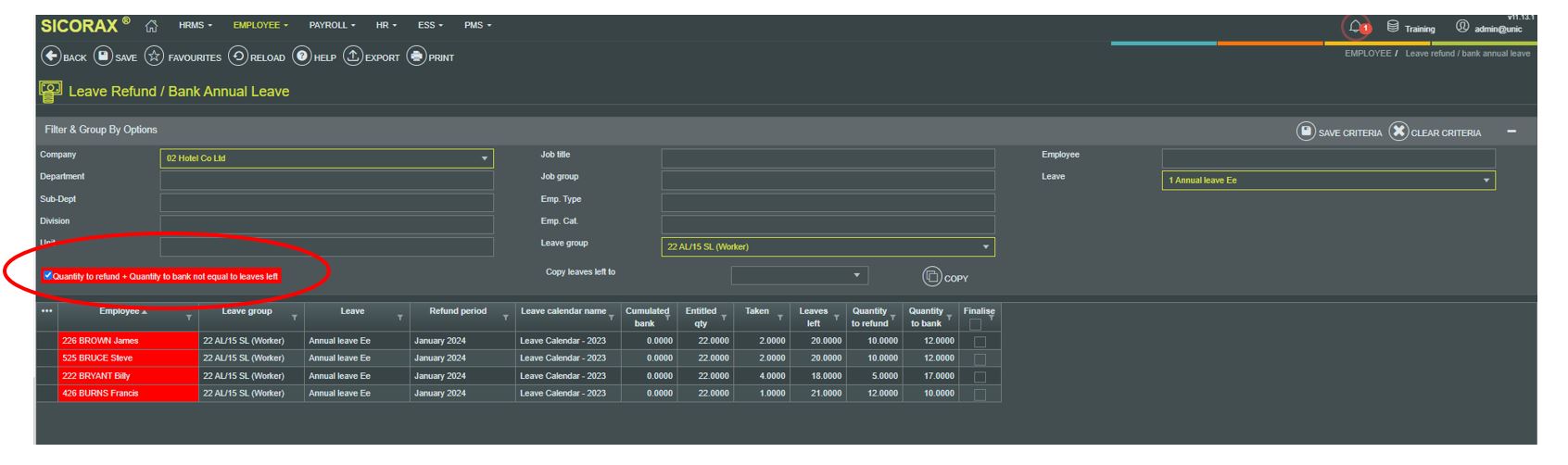
Task: Filter the Cumulated bank column
Action: pyautogui.click(x=667, y=318)
